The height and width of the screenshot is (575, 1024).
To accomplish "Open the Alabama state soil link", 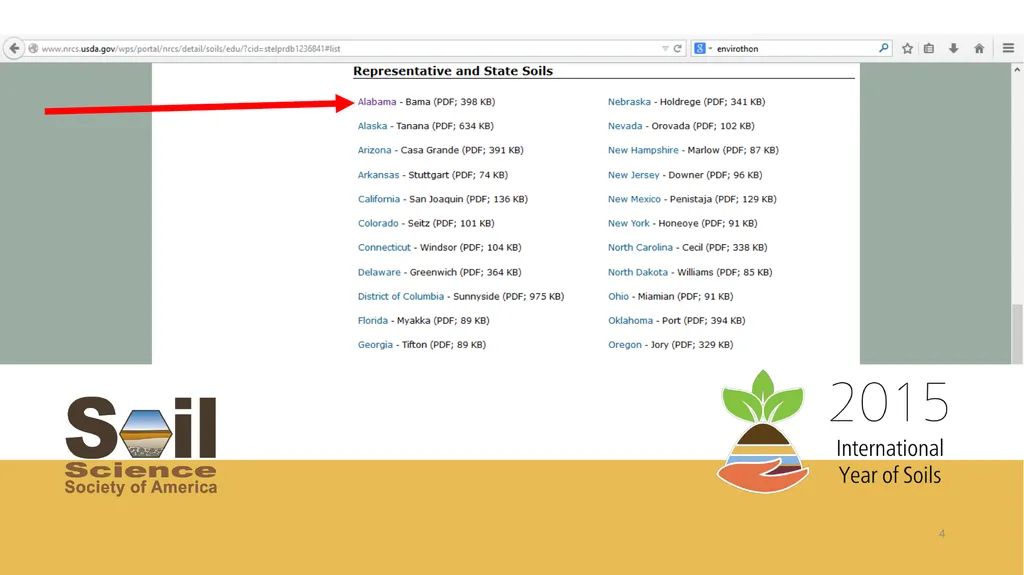I will 377,102.
